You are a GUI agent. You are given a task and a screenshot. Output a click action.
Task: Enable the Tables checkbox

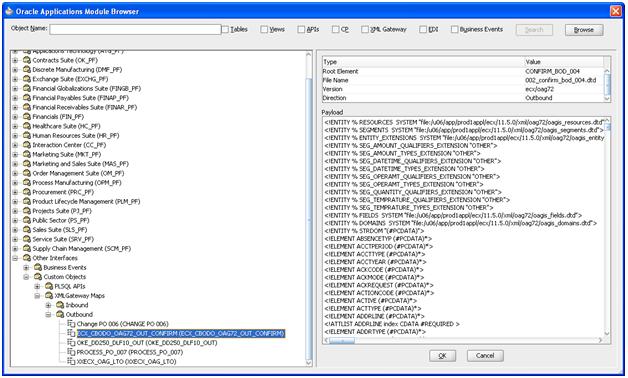(x=225, y=29)
